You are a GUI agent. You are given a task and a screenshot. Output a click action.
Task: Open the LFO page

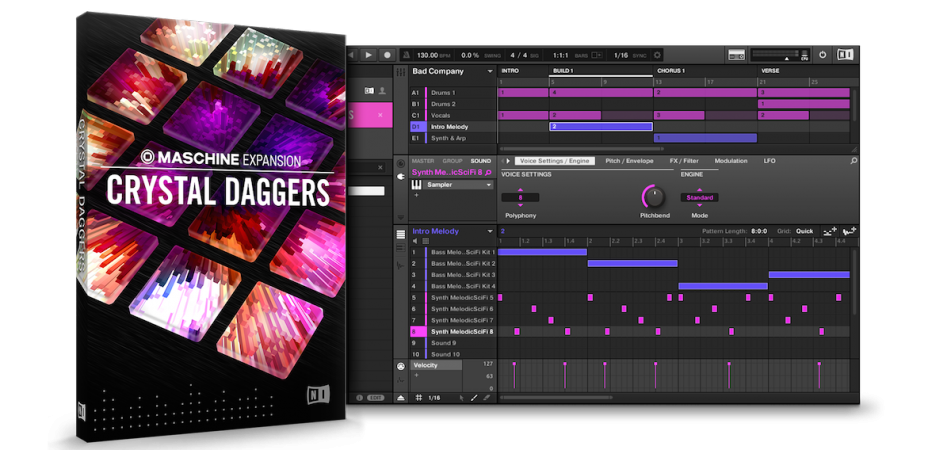point(769,161)
